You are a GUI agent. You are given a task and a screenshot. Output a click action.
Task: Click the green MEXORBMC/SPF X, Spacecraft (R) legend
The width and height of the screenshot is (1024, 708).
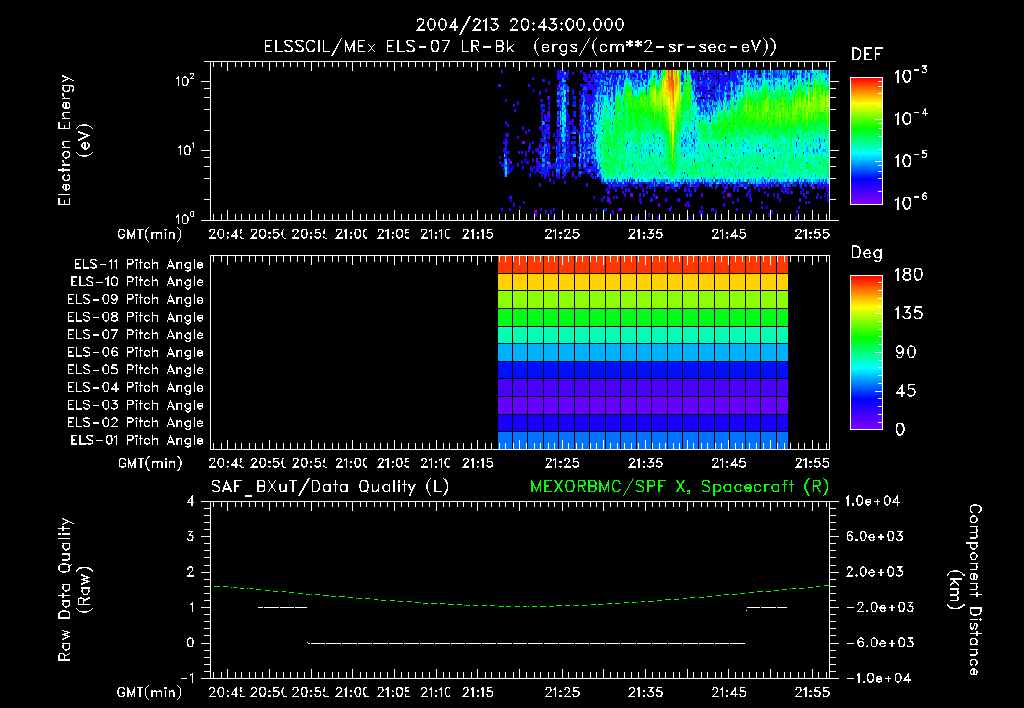pos(679,487)
